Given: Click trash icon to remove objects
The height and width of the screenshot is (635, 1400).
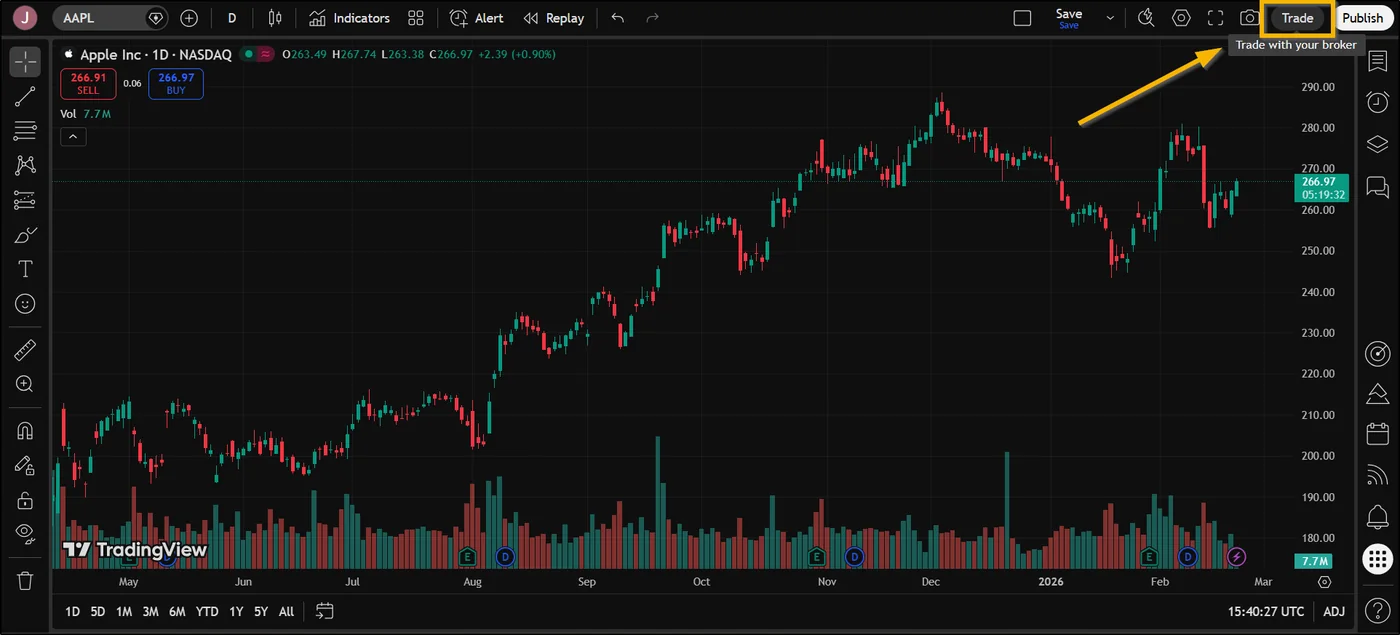Looking at the screenshot, I should [x=25, y=580].
